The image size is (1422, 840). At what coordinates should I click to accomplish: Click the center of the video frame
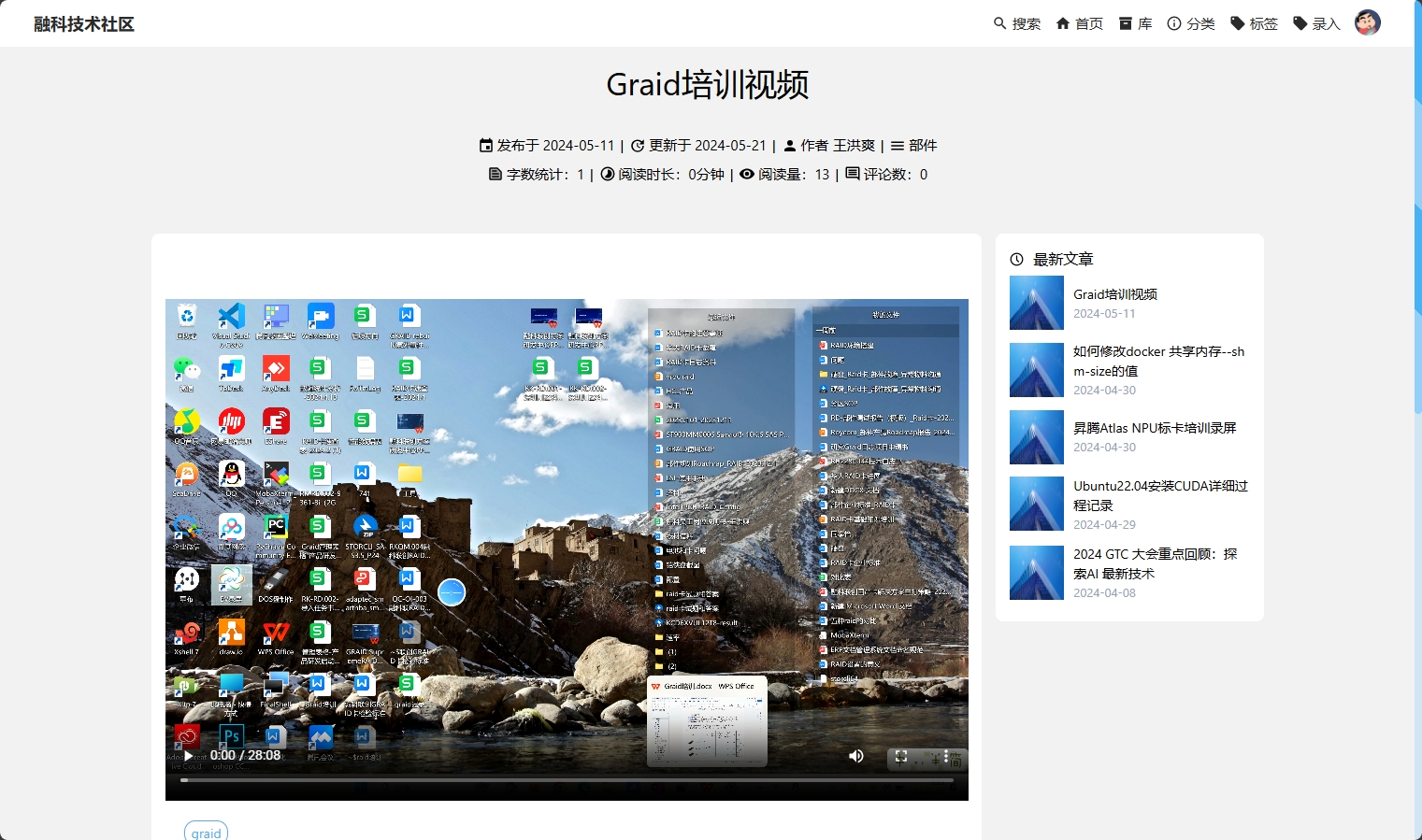point(567,549)
